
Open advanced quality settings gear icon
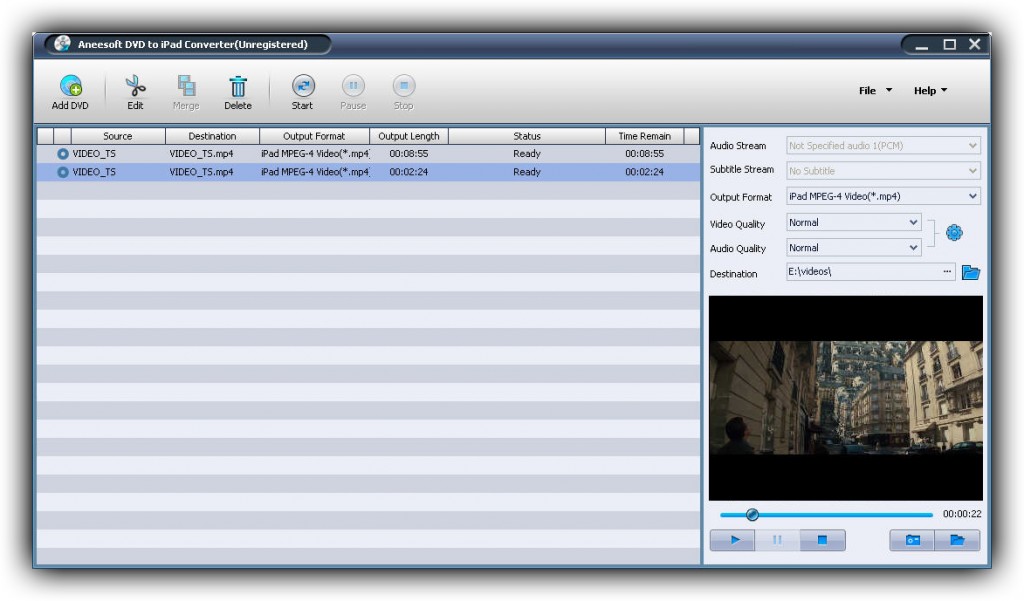pos(954,233)
